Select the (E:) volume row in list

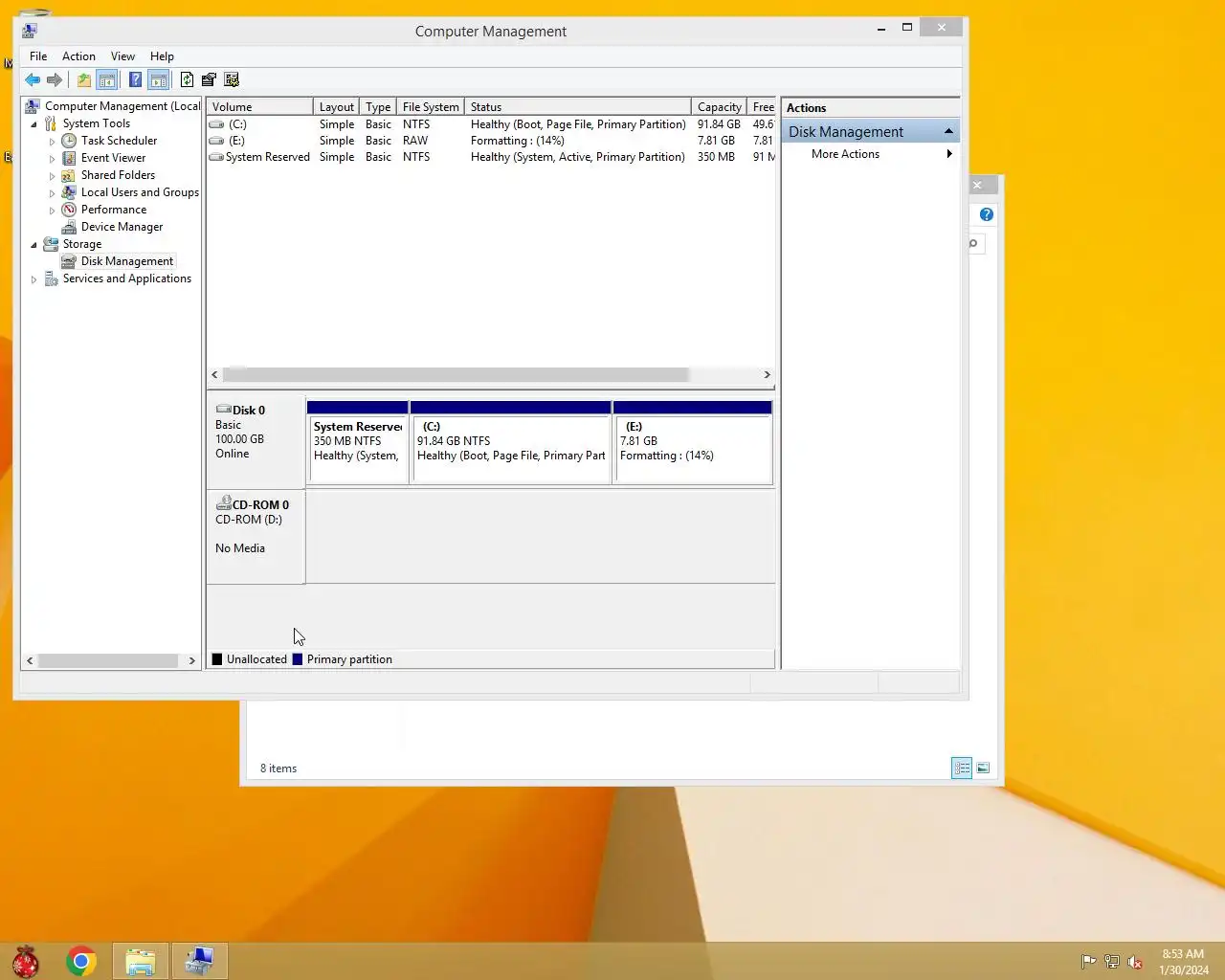pyautogui.click(x=490, y=141)
